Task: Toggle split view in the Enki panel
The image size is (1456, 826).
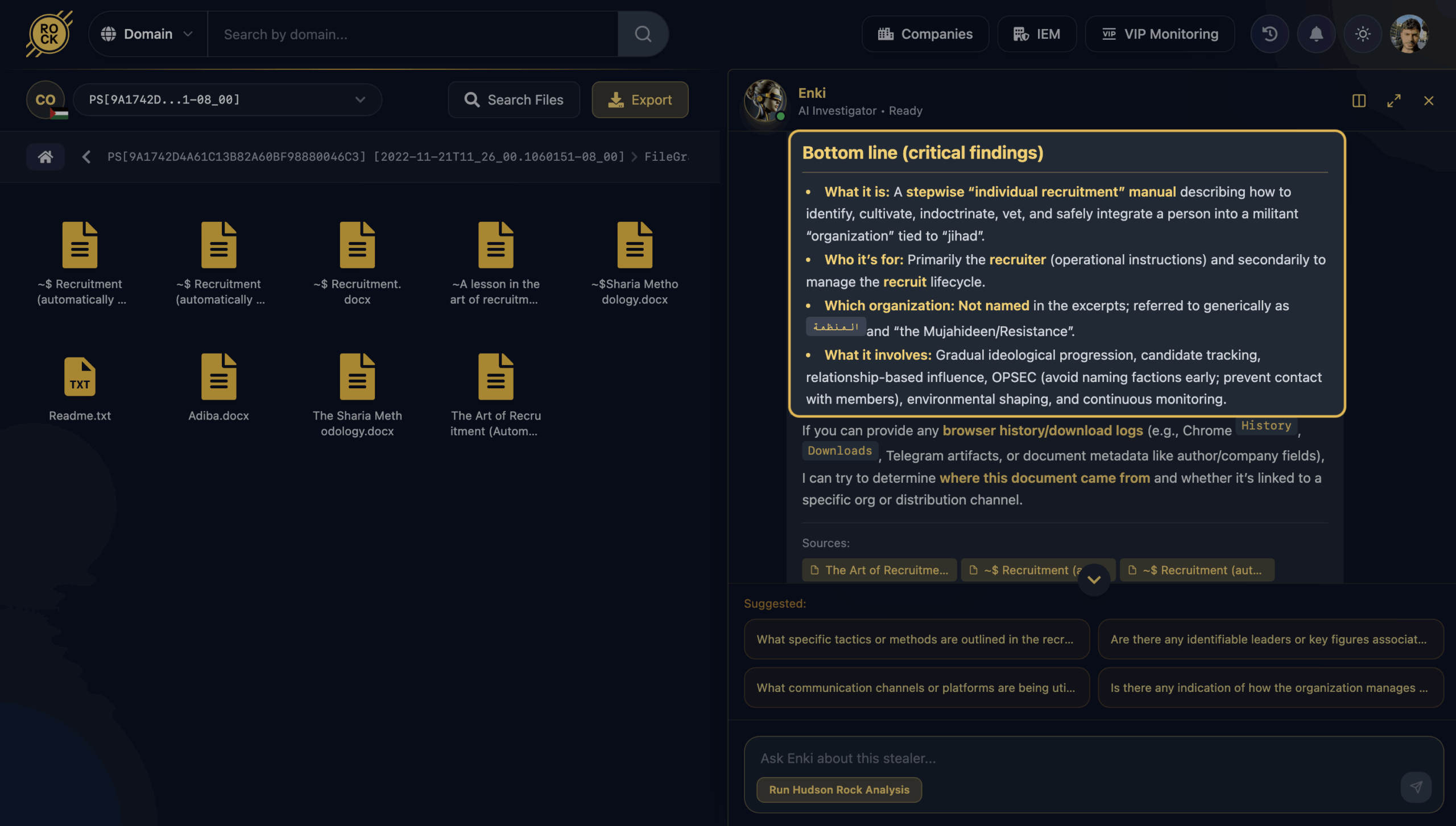Action: 1359,101
